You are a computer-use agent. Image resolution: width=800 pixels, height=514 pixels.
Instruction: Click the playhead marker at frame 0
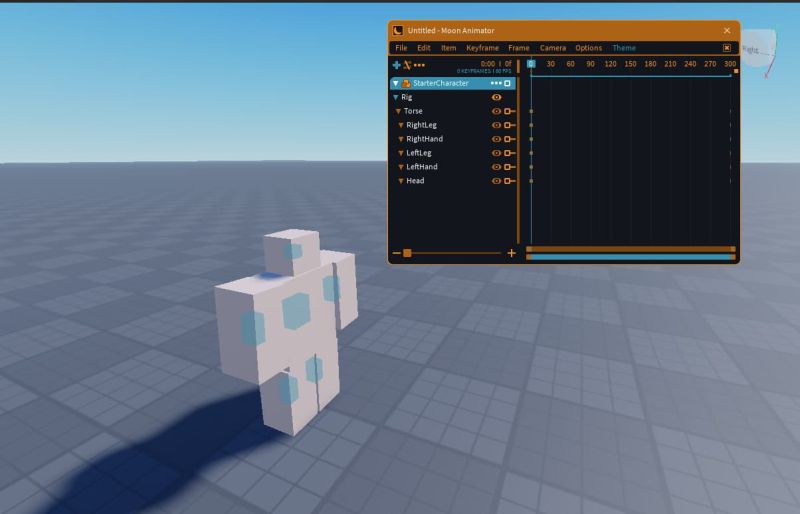[x=531, y=64]
